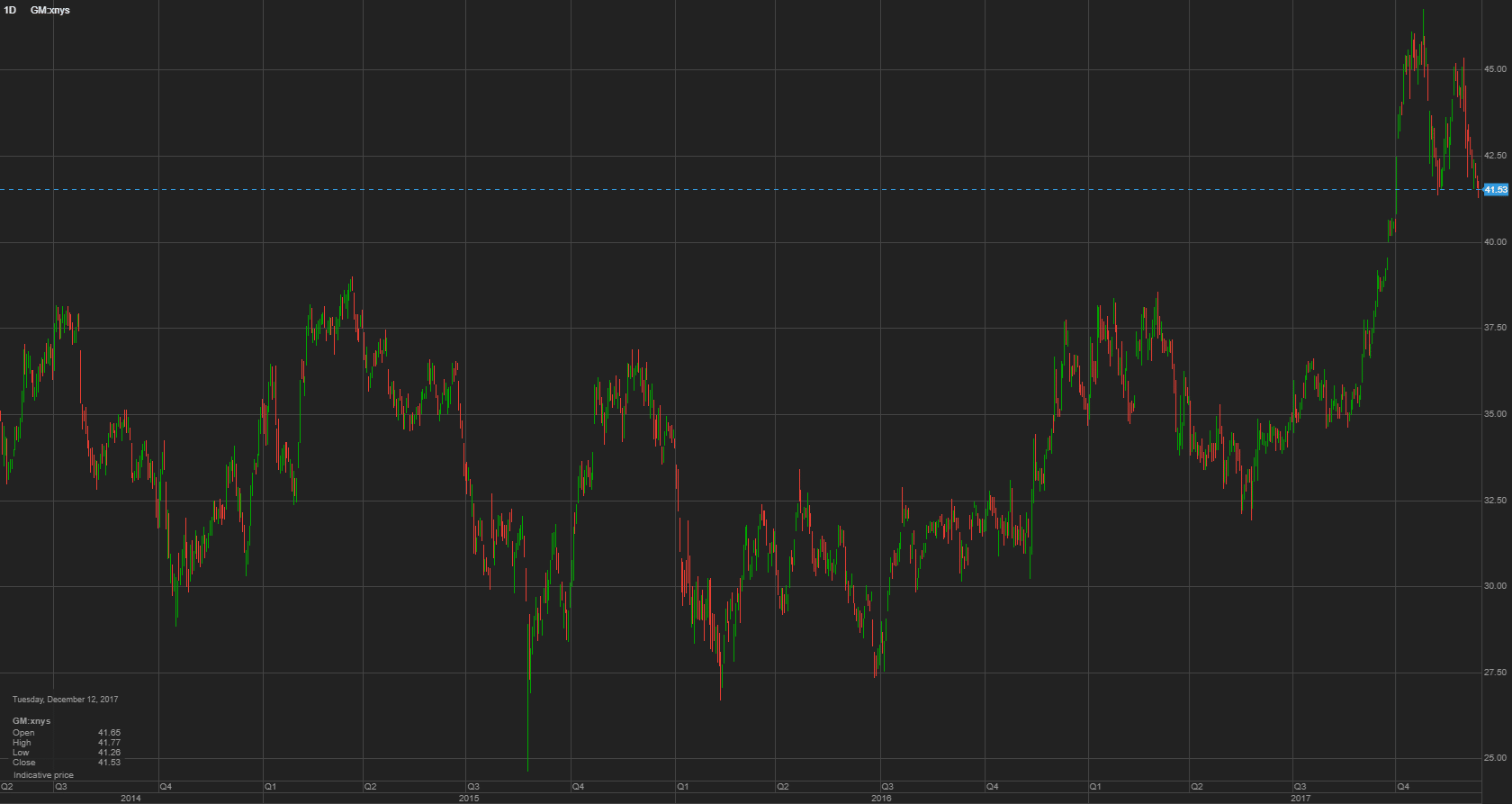Click the 32.50 price axis label

pos(1495,501)
